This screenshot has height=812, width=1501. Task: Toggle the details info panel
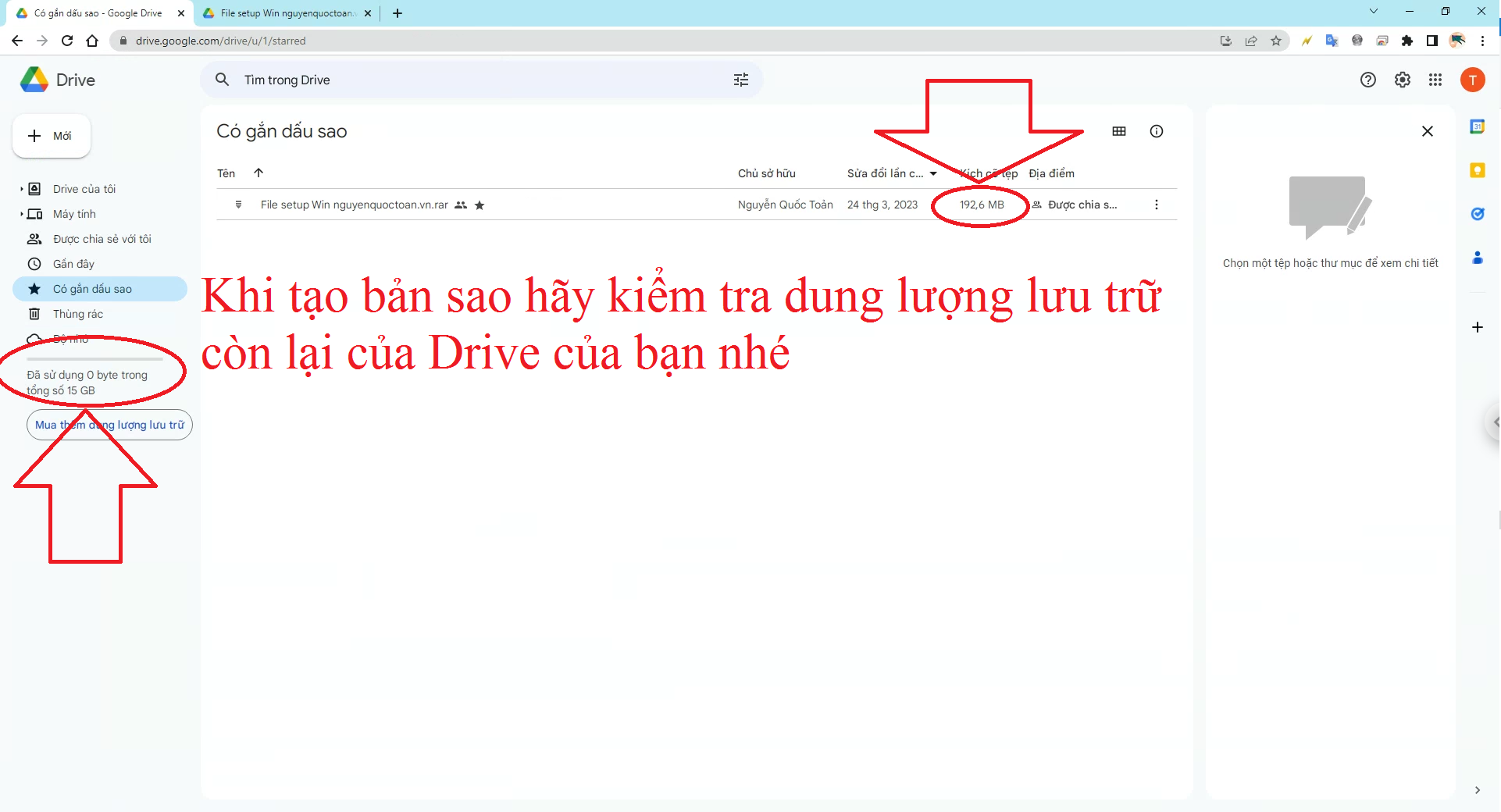pyautogui.click(x=1156, y=131)
